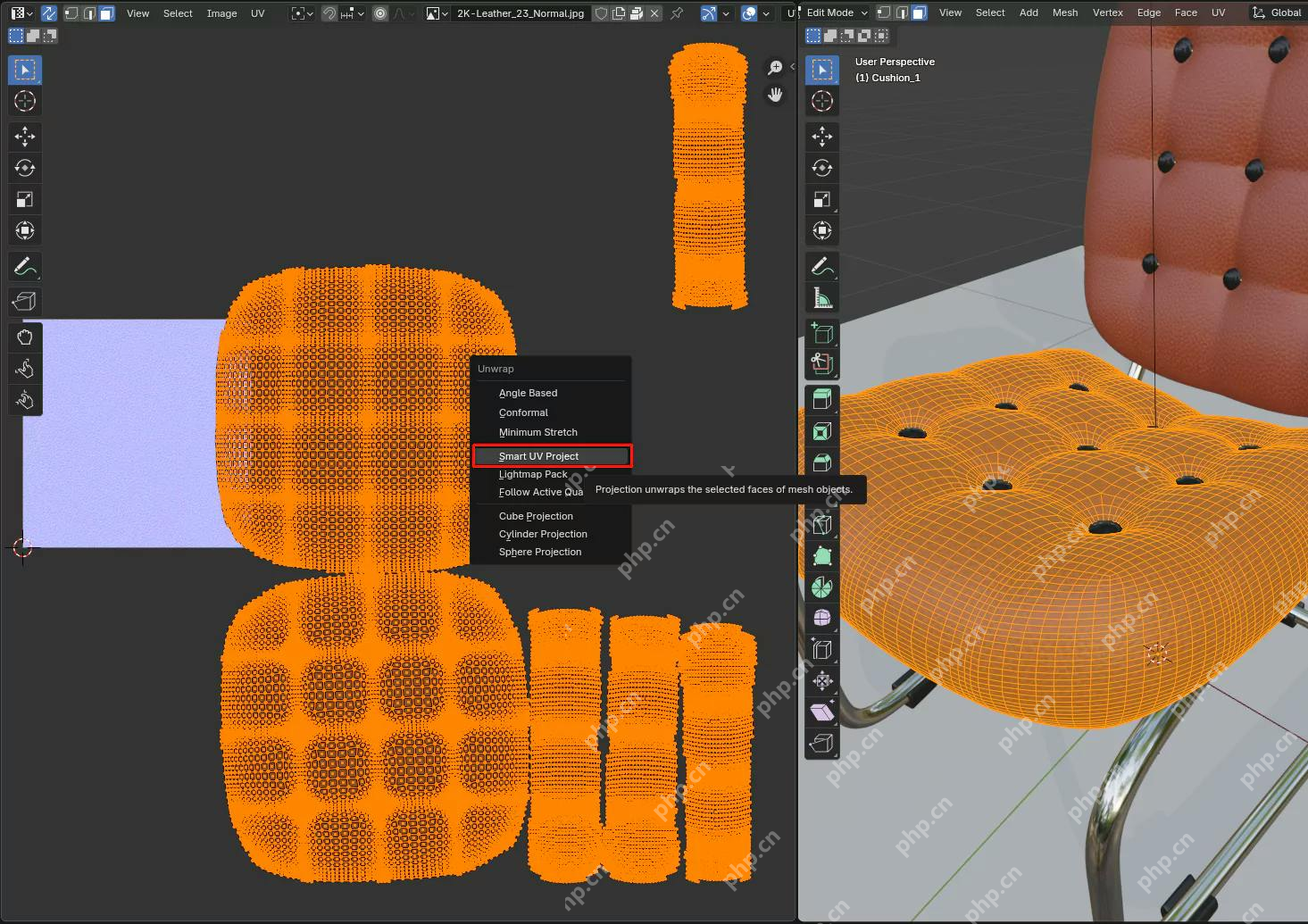Open the Image menu in UV editor
Viewport: 1308px width, 924px height.
click(x=221, y=13)
